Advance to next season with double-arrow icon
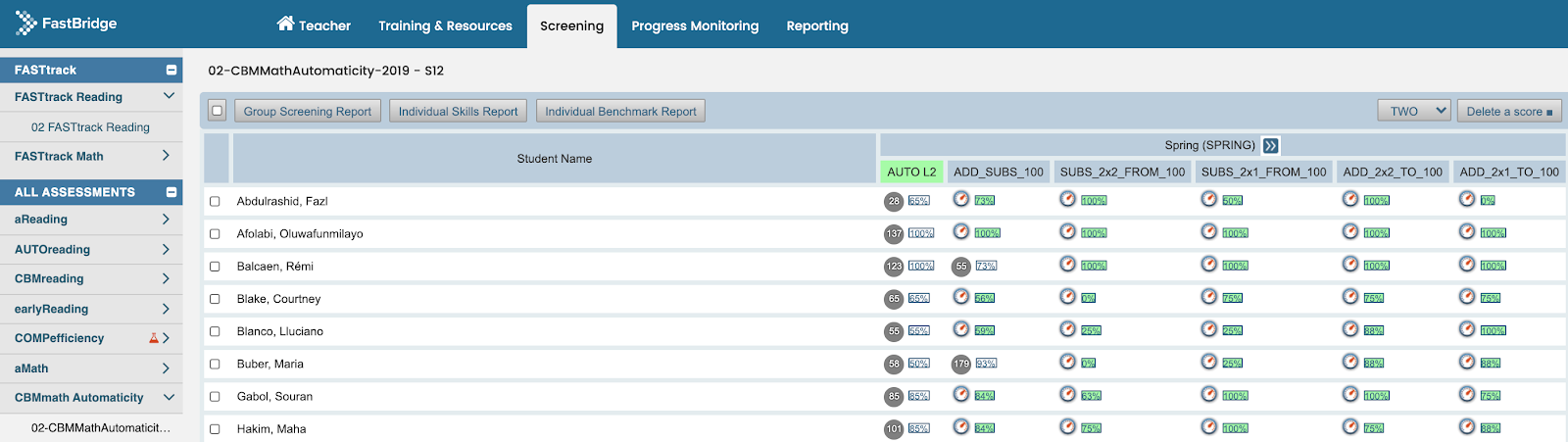Screen dimensions: 1568x442 1270,145
